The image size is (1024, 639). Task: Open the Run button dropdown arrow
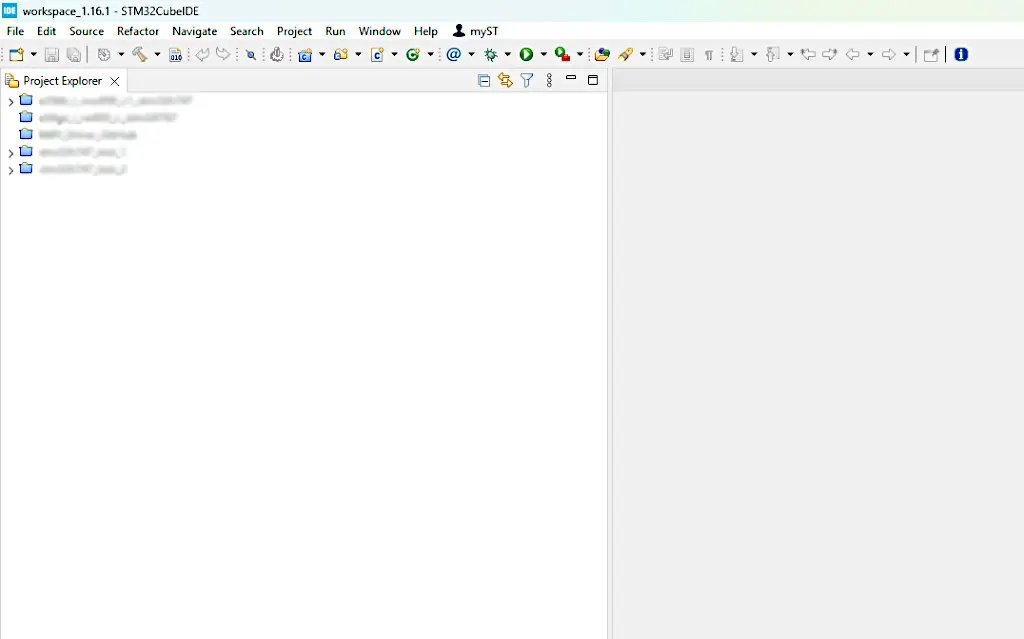click(x=543, y=55)
